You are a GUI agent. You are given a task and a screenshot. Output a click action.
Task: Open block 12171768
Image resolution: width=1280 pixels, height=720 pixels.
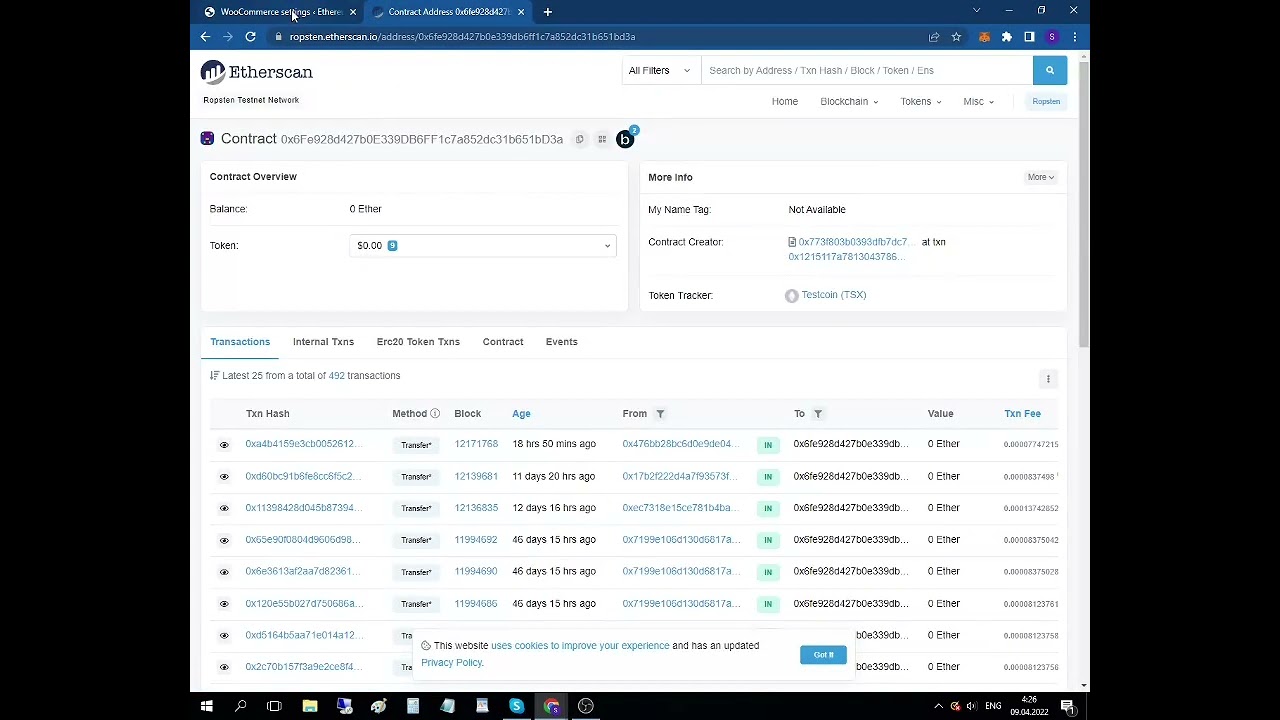[x=476, y=444]
